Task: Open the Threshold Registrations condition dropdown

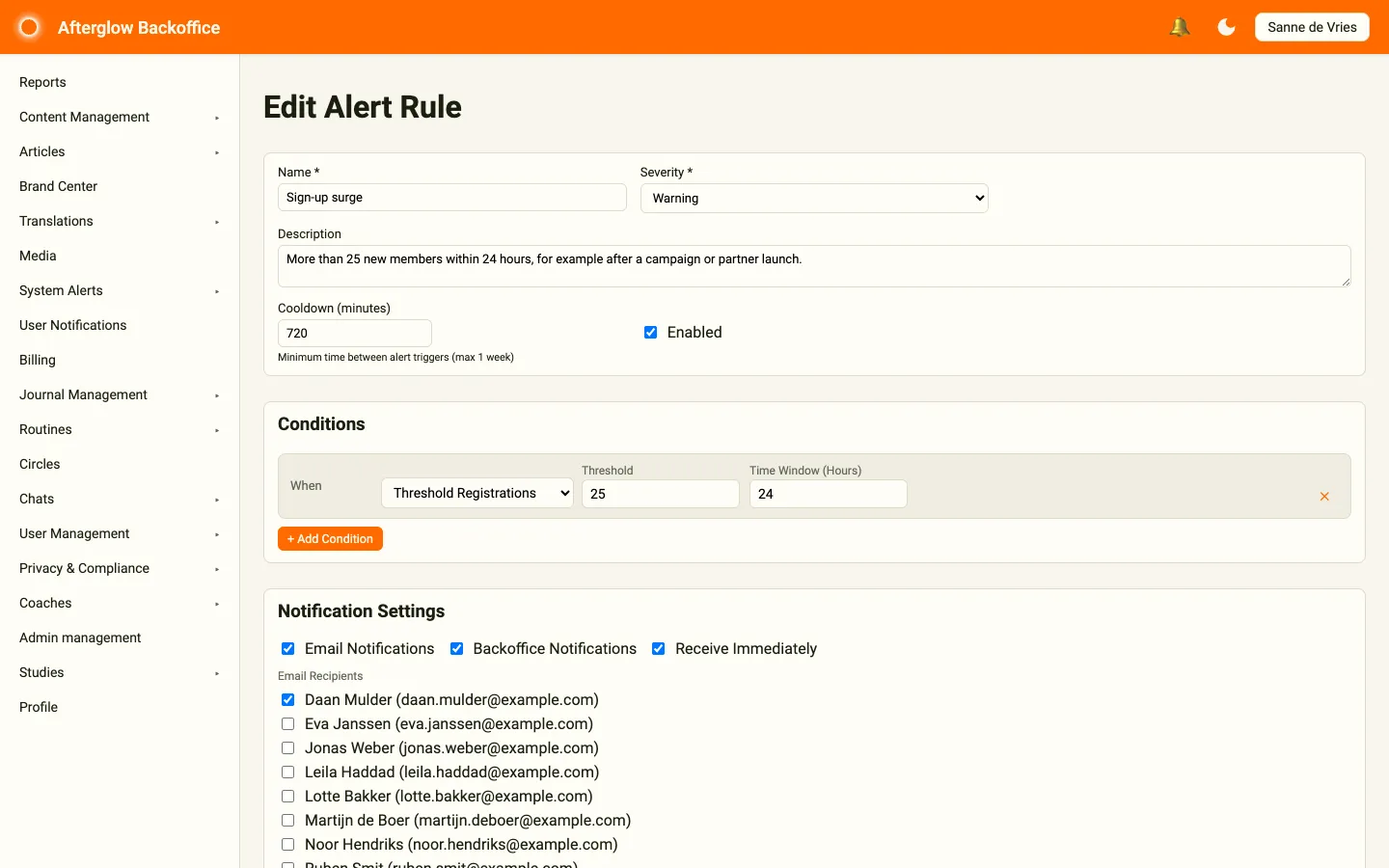Action: pyautogui.click(x=477, y=493)
